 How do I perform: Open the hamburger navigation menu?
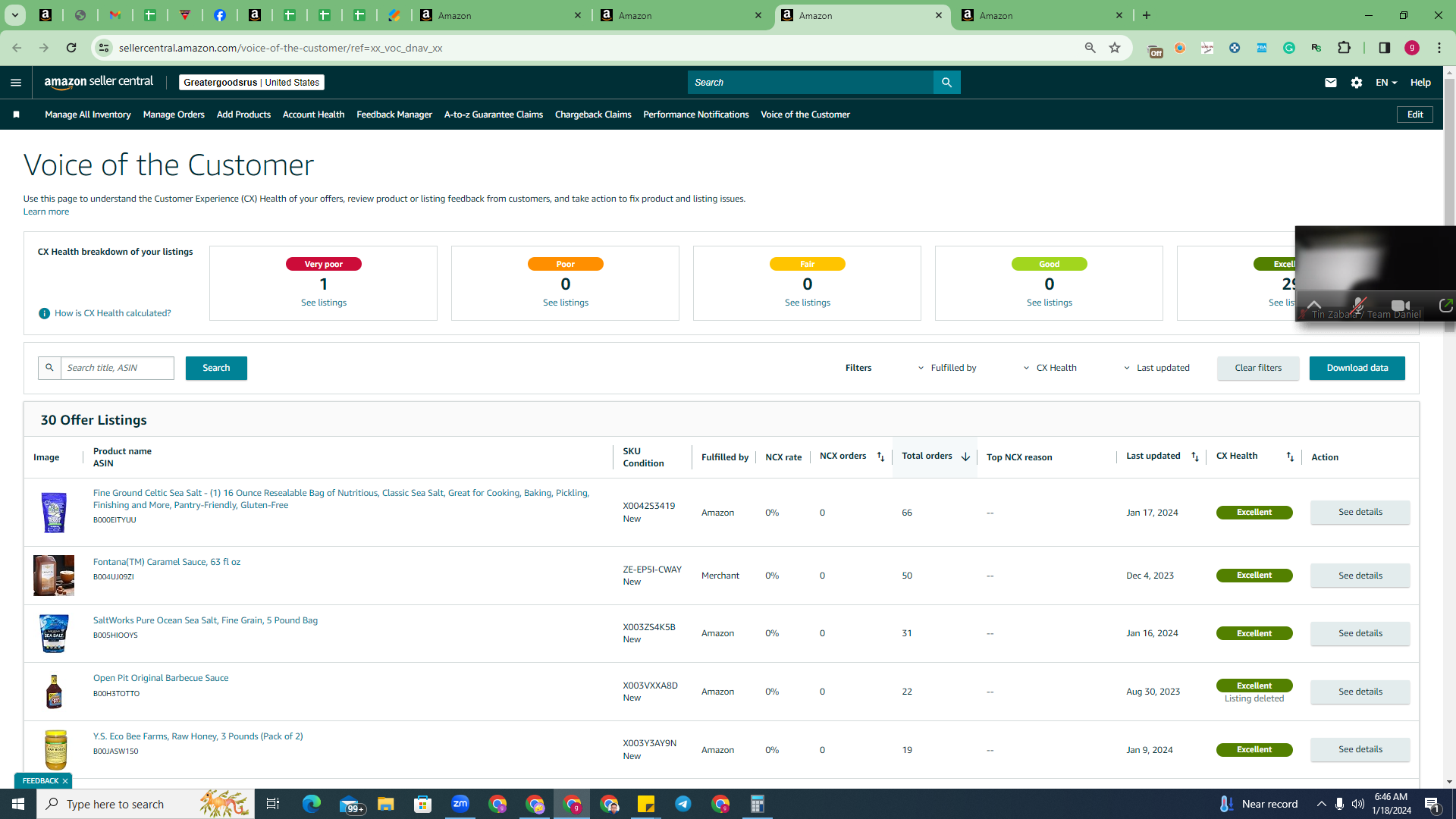16,83
